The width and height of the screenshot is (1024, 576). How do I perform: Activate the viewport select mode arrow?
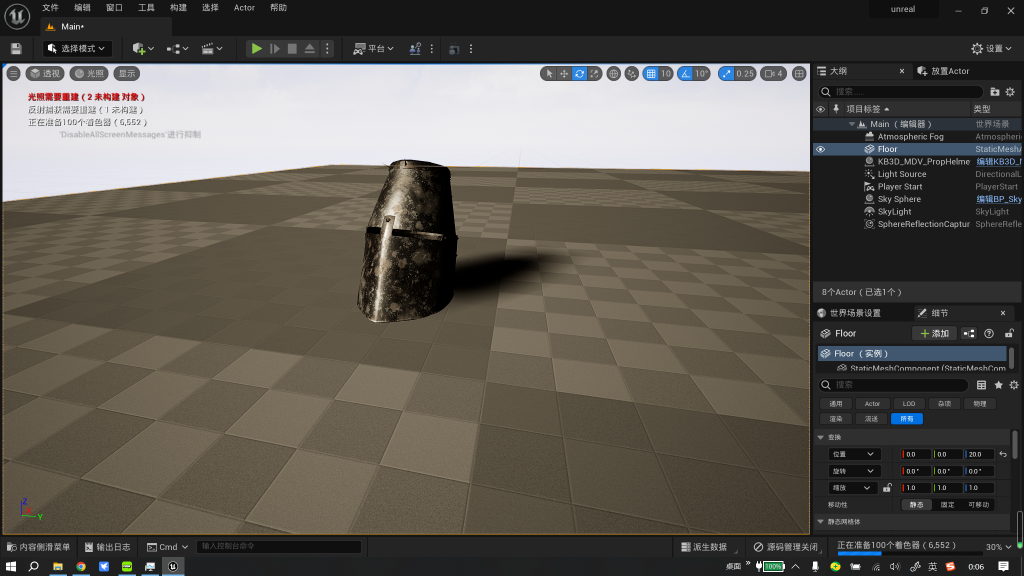pos(549,74)
